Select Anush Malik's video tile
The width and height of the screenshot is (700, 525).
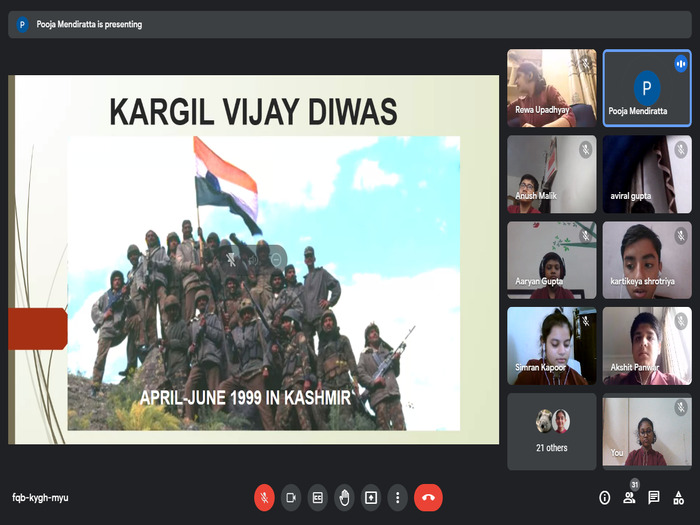tap(551, 174)
